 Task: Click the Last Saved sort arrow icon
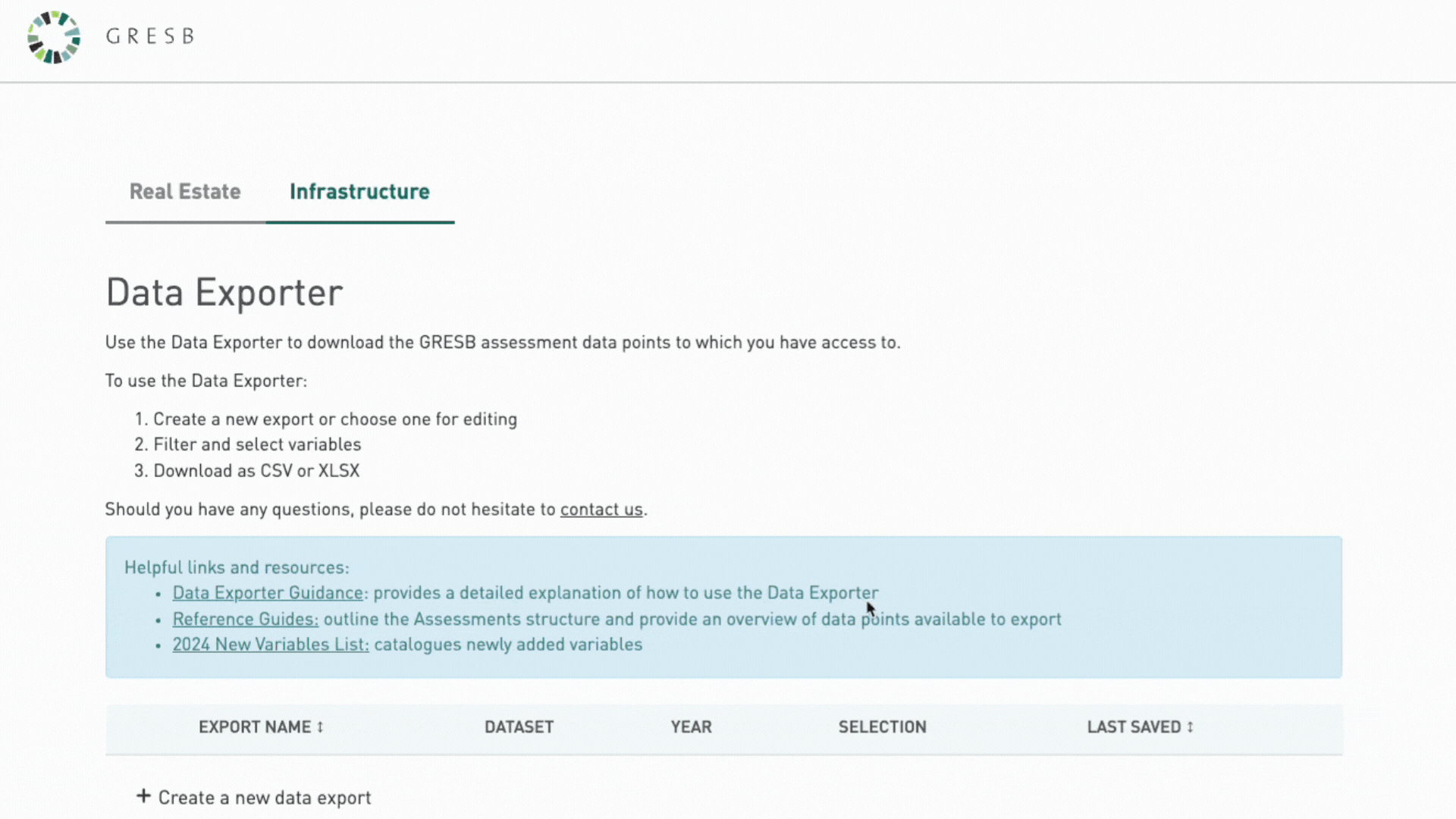click(1190, 727)
